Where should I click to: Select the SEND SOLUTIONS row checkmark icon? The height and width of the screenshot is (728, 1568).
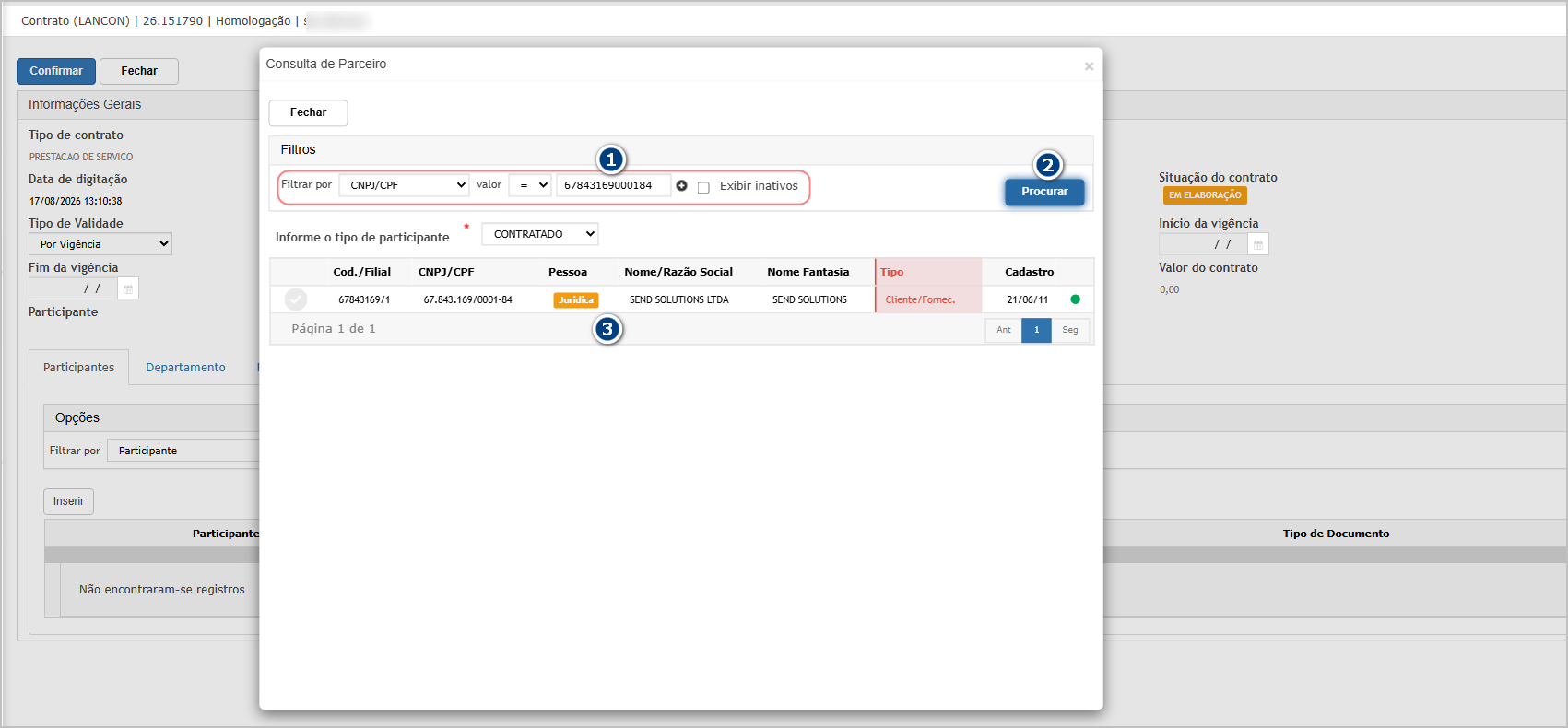point(296,299)
